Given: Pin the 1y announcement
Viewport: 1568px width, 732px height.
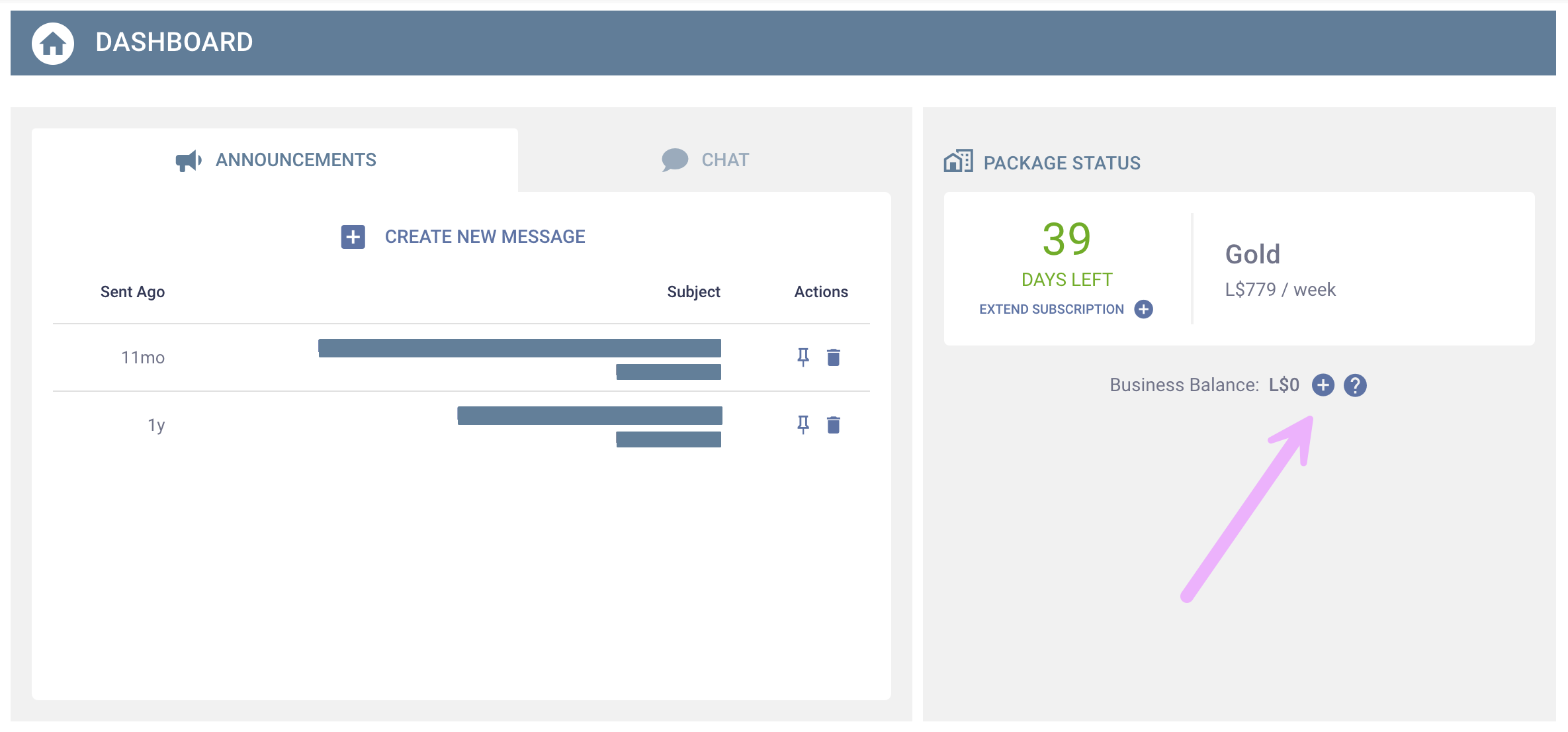Looking at the screenshot, I should [803, 424].
